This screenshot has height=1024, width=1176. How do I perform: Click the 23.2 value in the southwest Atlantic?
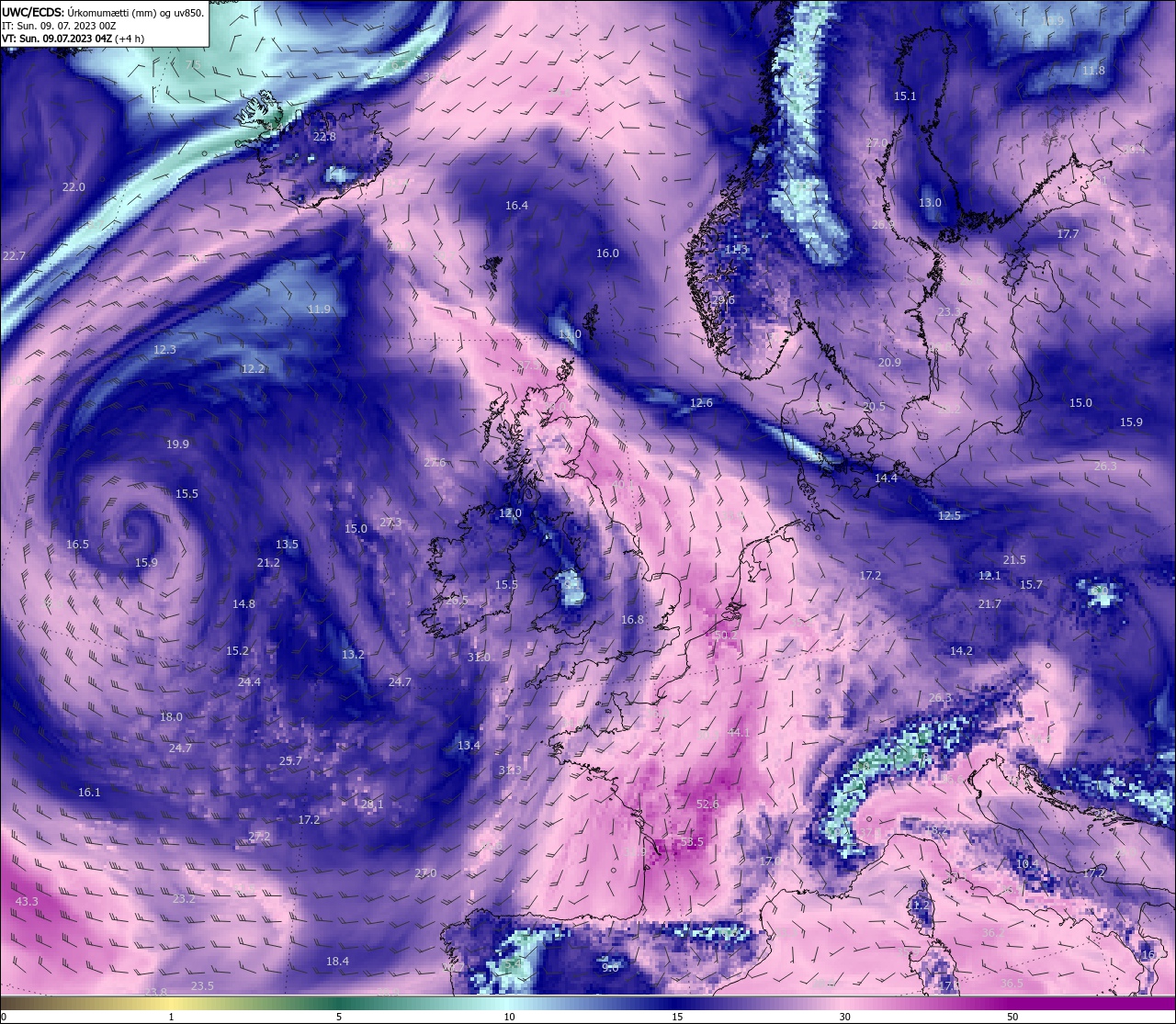tap(184, 898)
